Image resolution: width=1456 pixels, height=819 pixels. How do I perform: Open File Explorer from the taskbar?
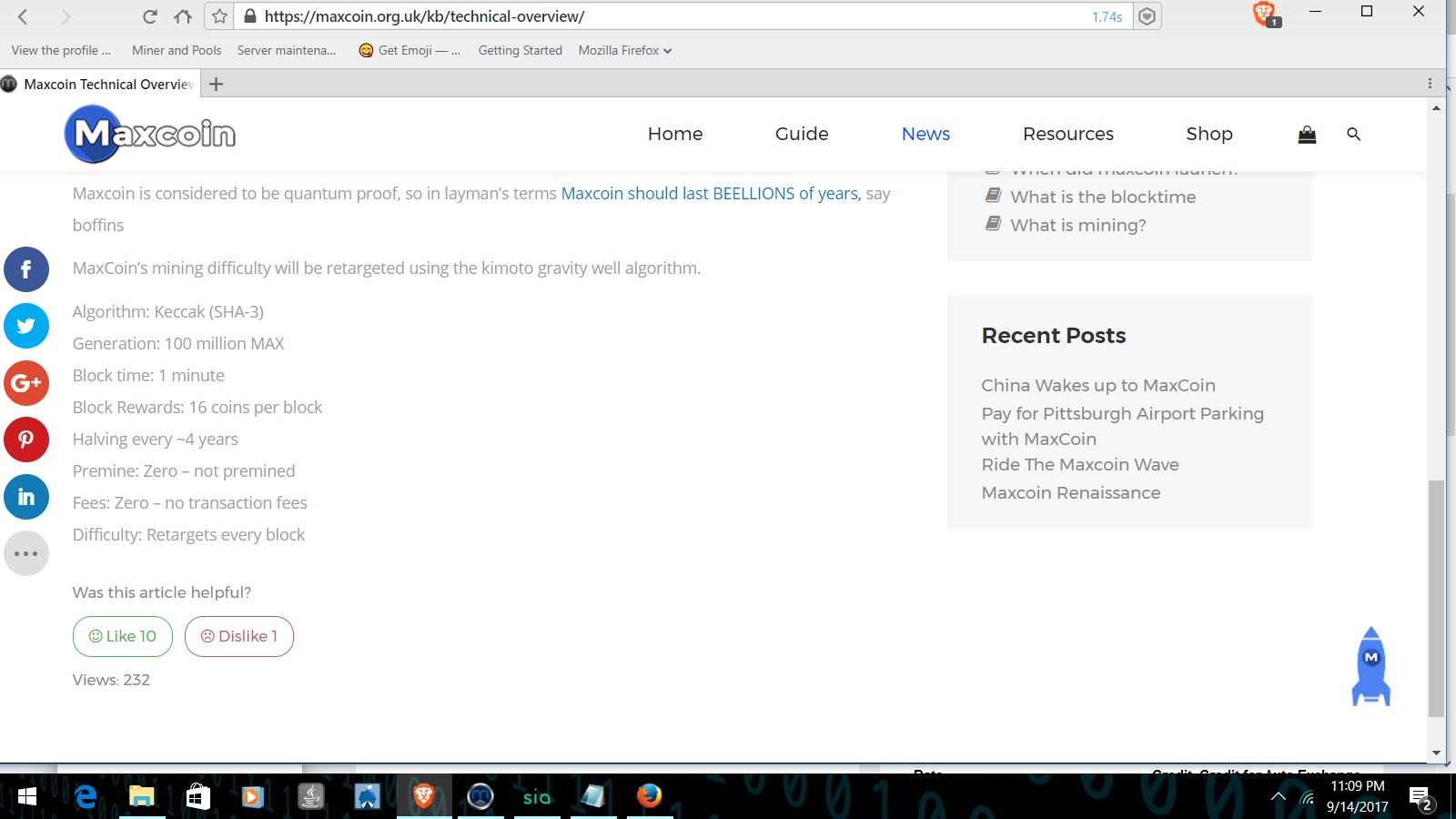141,796
